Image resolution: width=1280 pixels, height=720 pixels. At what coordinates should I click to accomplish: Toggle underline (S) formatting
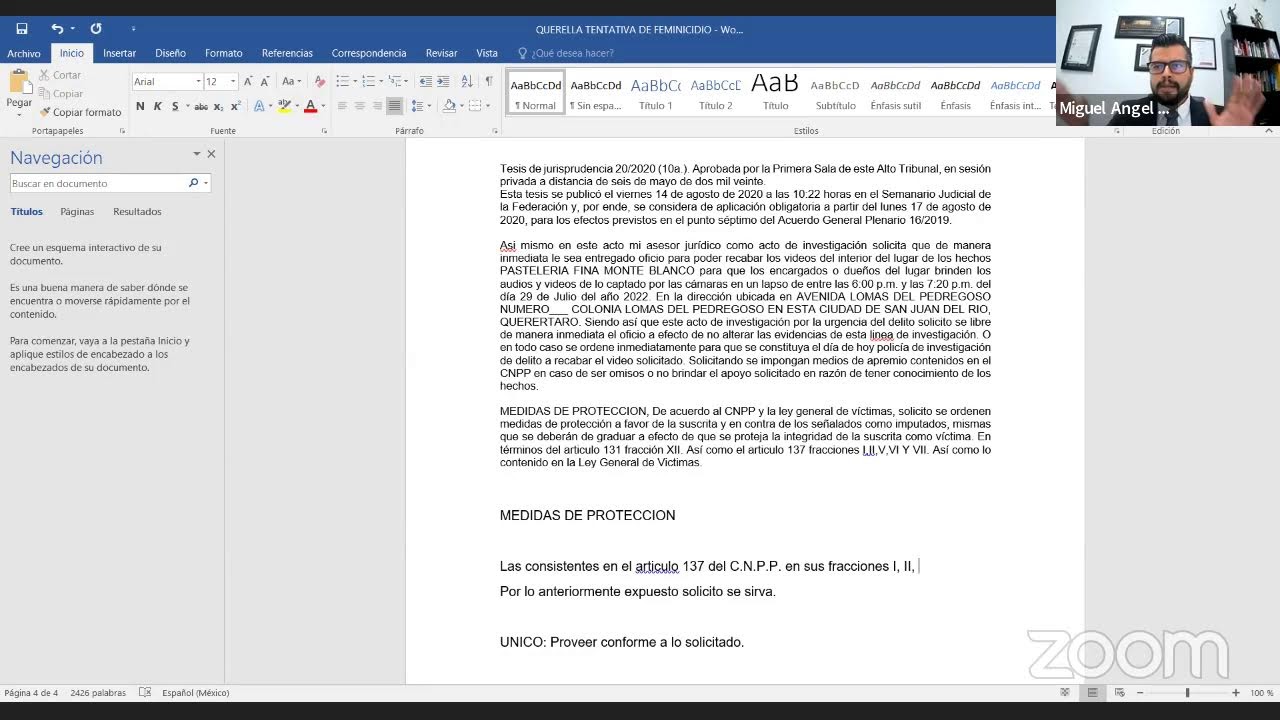(175, 106)
